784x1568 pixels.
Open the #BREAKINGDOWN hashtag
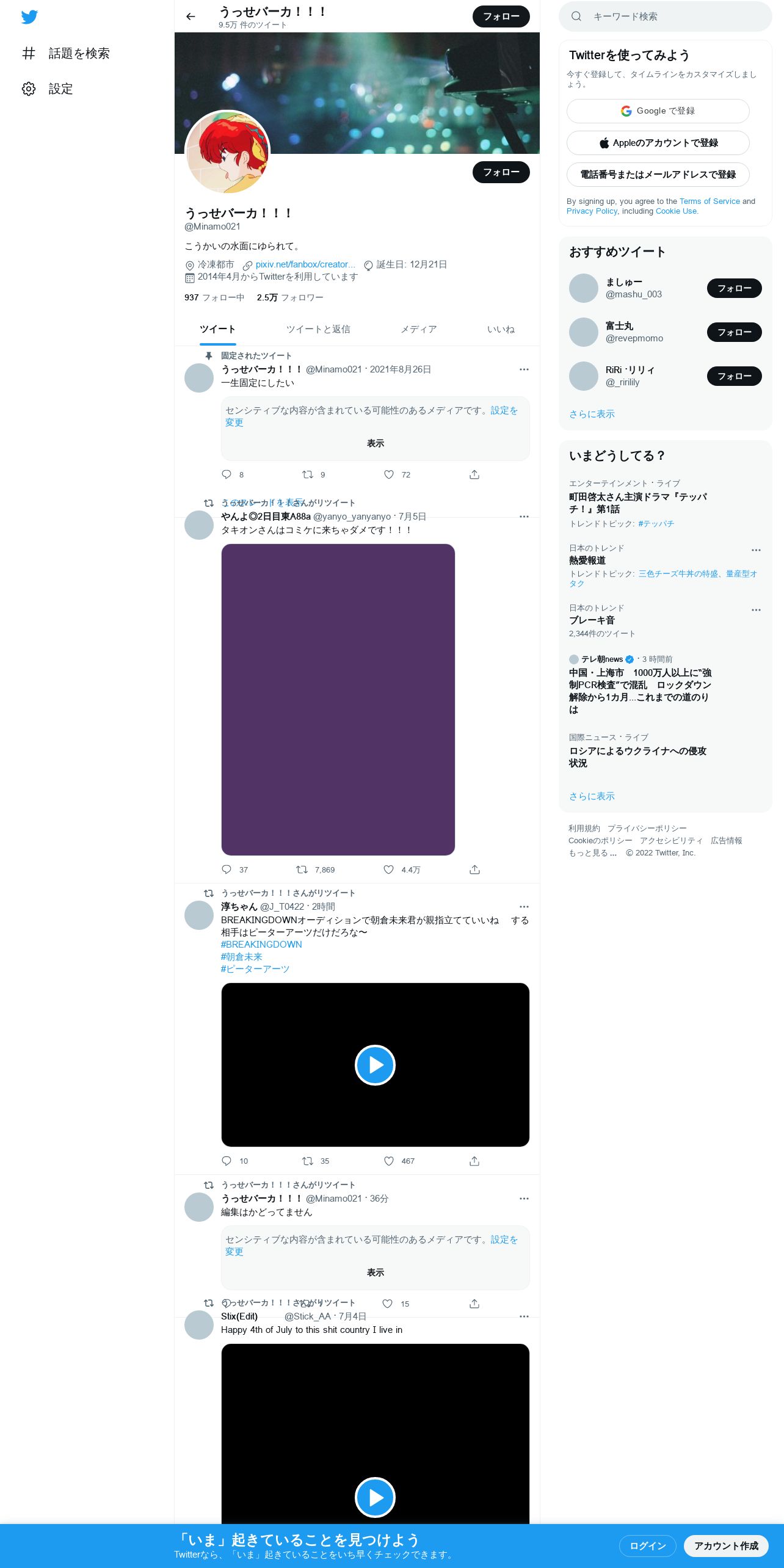click(261, 945)
